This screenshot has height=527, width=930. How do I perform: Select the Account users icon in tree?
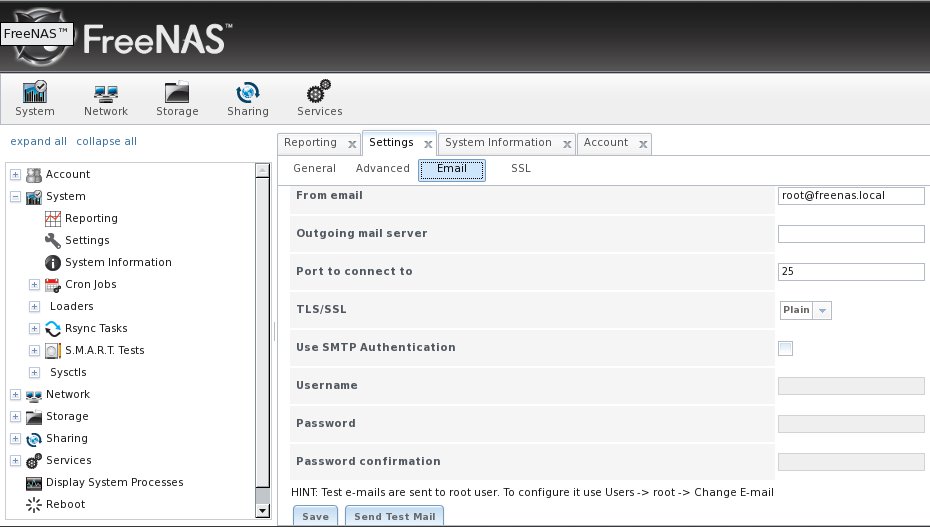tap(34, 174)
